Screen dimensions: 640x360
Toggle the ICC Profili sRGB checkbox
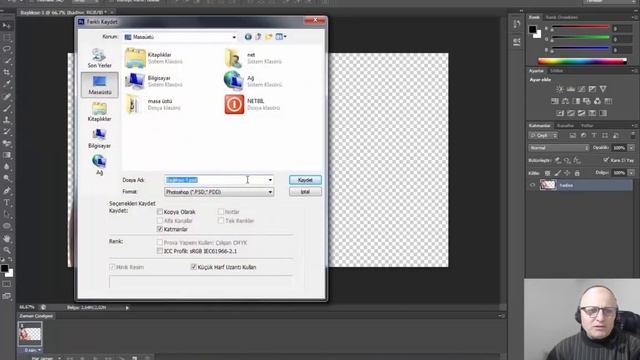160,251
